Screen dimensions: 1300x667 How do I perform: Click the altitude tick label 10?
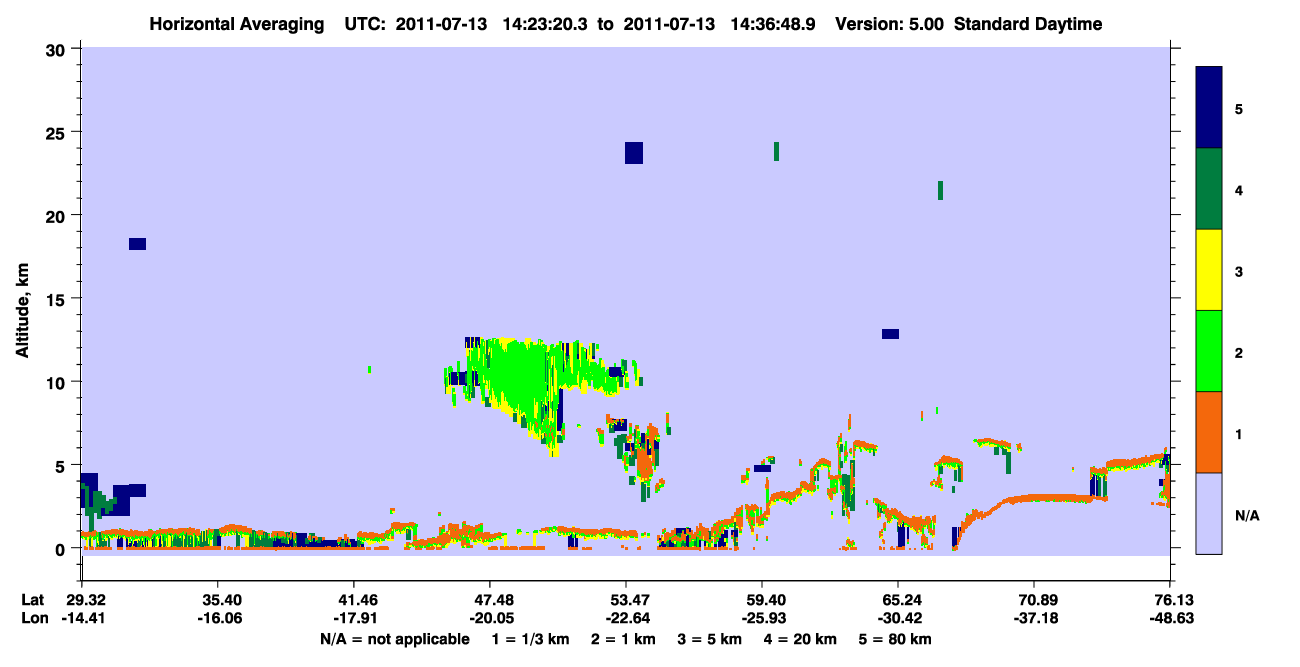click(58, 382)
